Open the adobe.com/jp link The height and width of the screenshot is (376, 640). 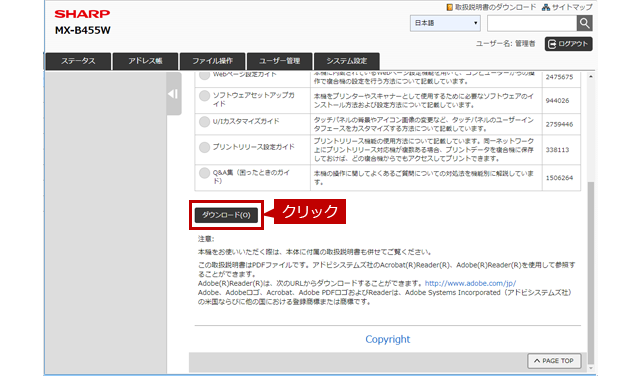pyautogui.click(x=470, y=283)
